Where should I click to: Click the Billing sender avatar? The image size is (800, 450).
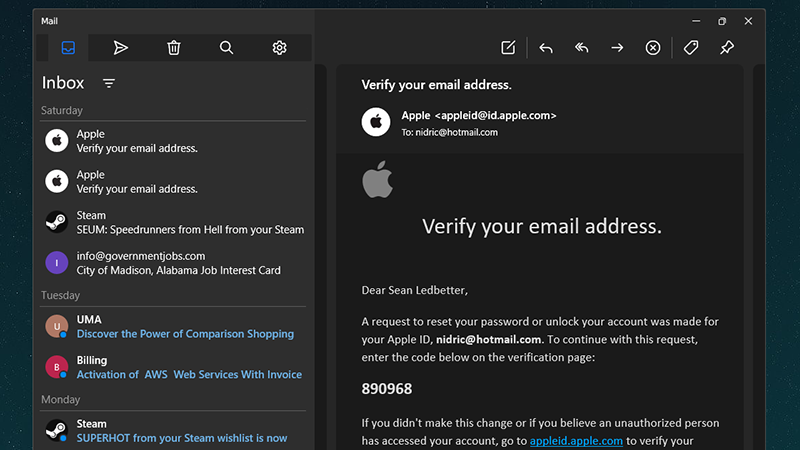(x=57, y=367)
